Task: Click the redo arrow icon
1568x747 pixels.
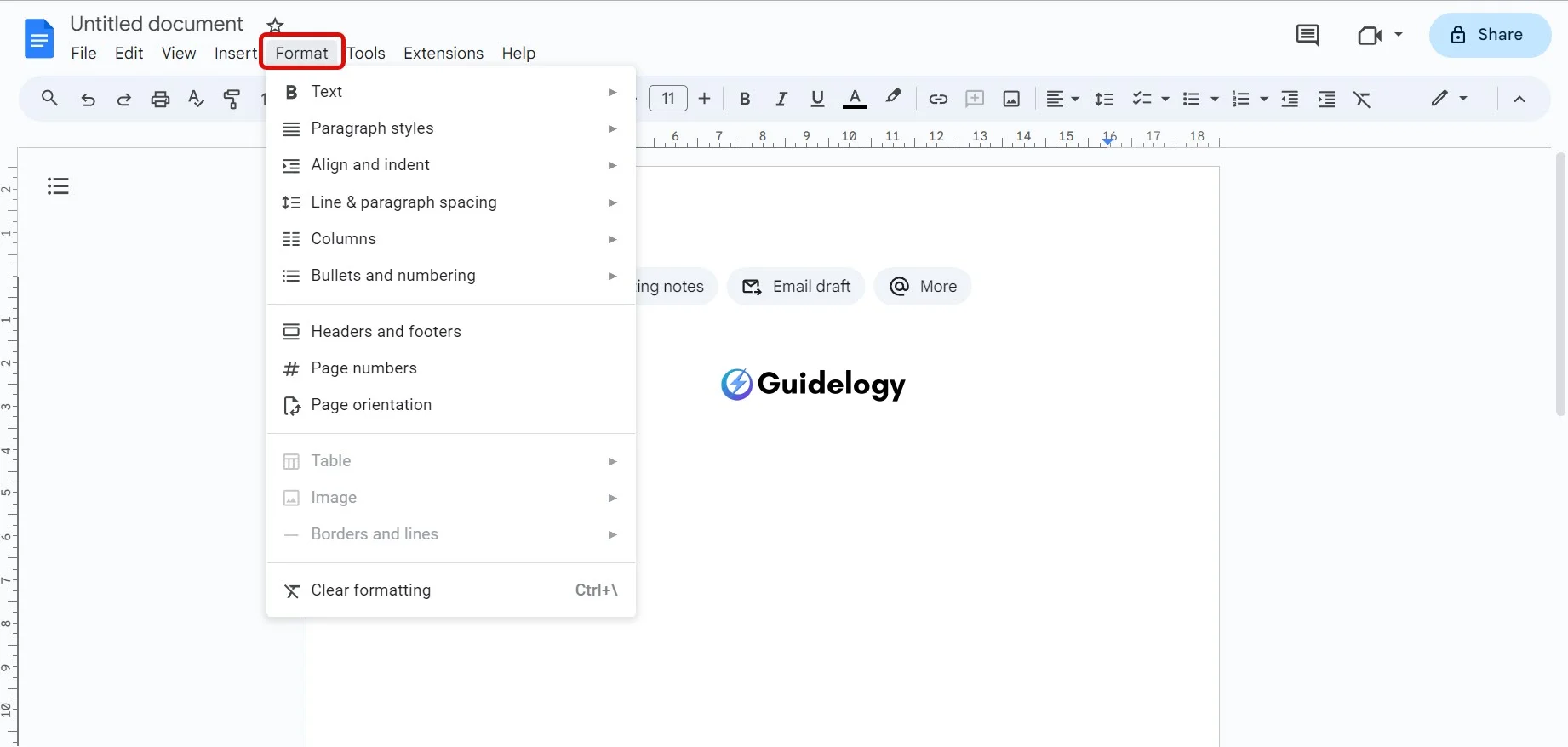Action: point(124,99)
